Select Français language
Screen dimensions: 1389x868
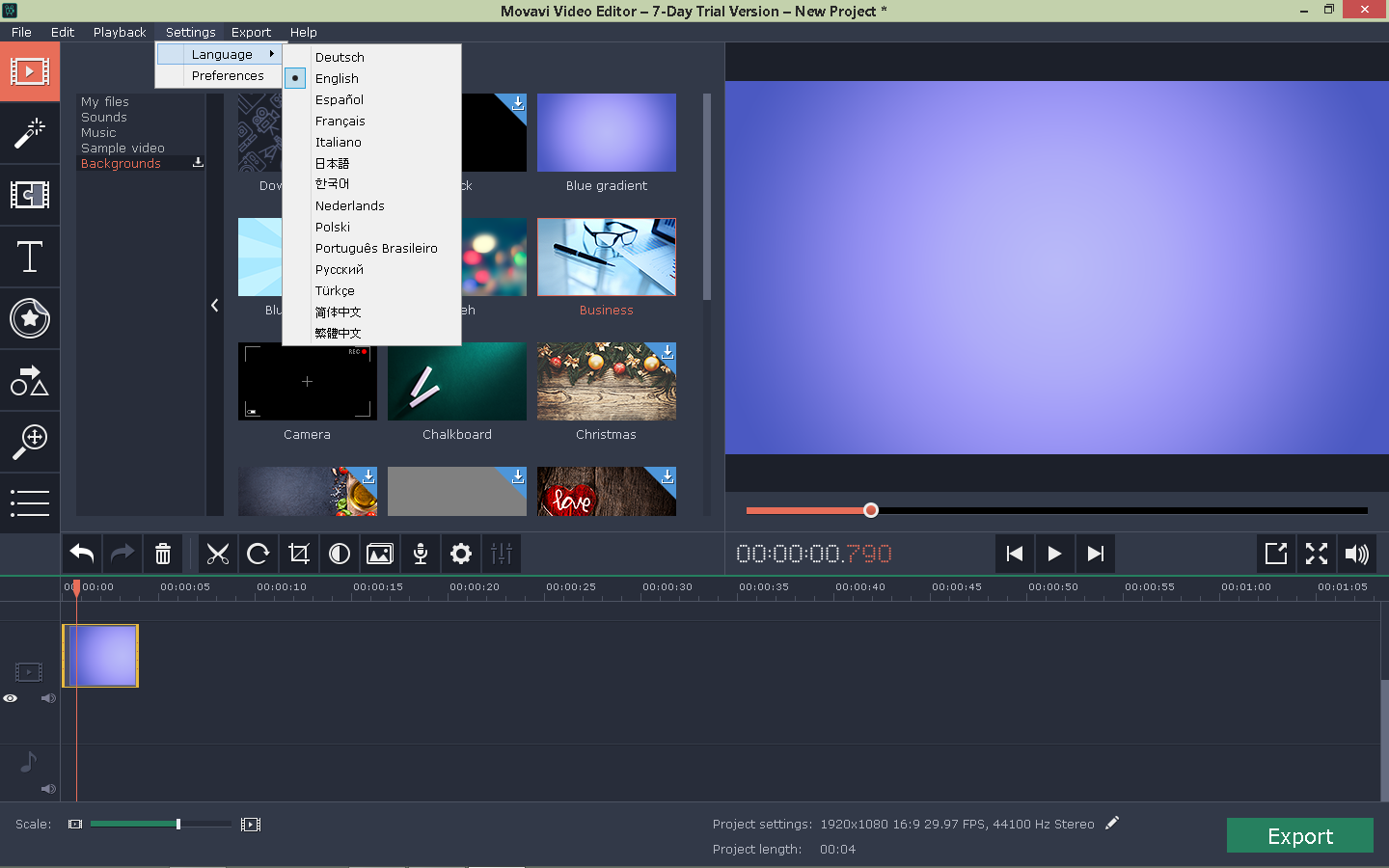click(x=340, y=121)
